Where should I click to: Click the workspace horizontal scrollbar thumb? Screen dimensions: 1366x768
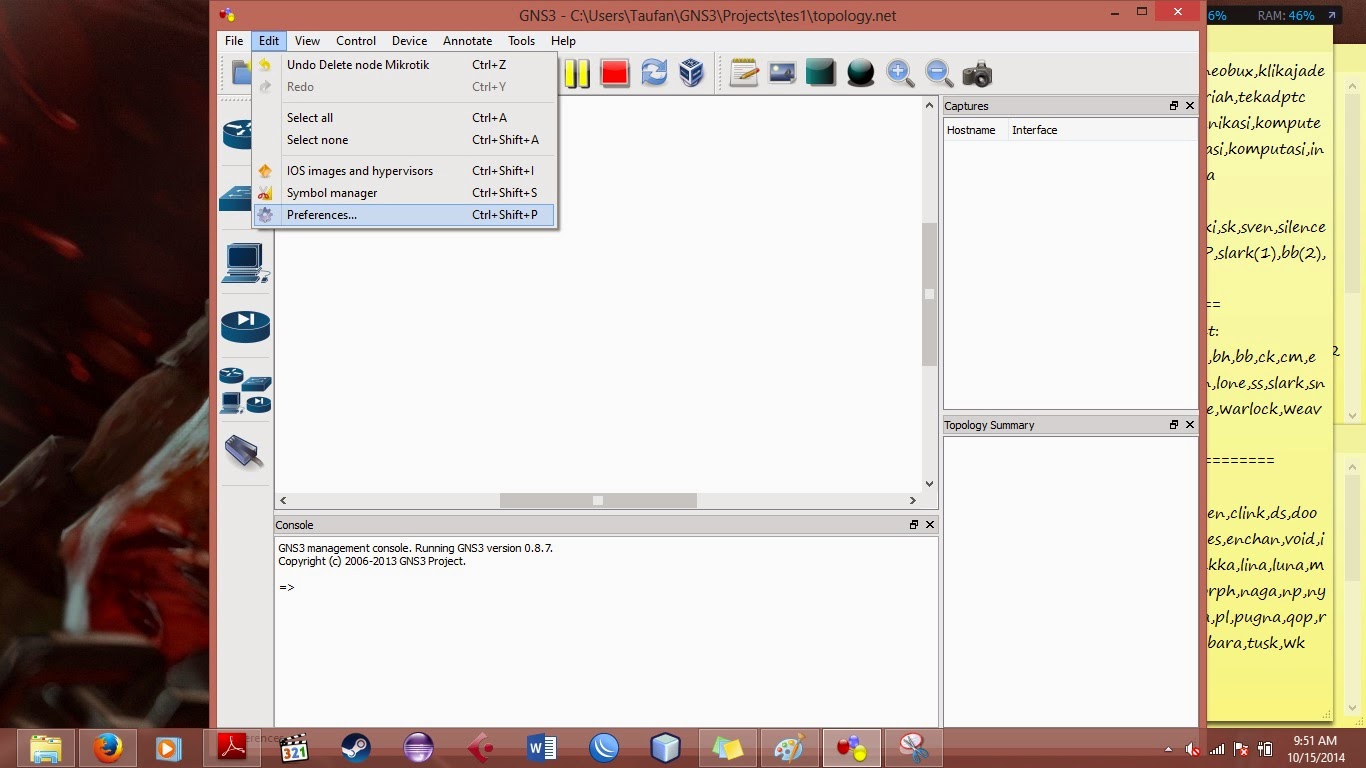tap(598, 500)
